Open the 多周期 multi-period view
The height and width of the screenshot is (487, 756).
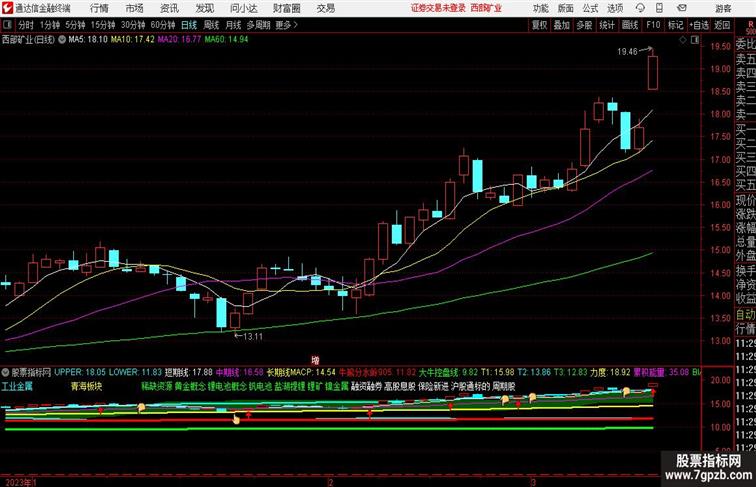tap(258, 25)
